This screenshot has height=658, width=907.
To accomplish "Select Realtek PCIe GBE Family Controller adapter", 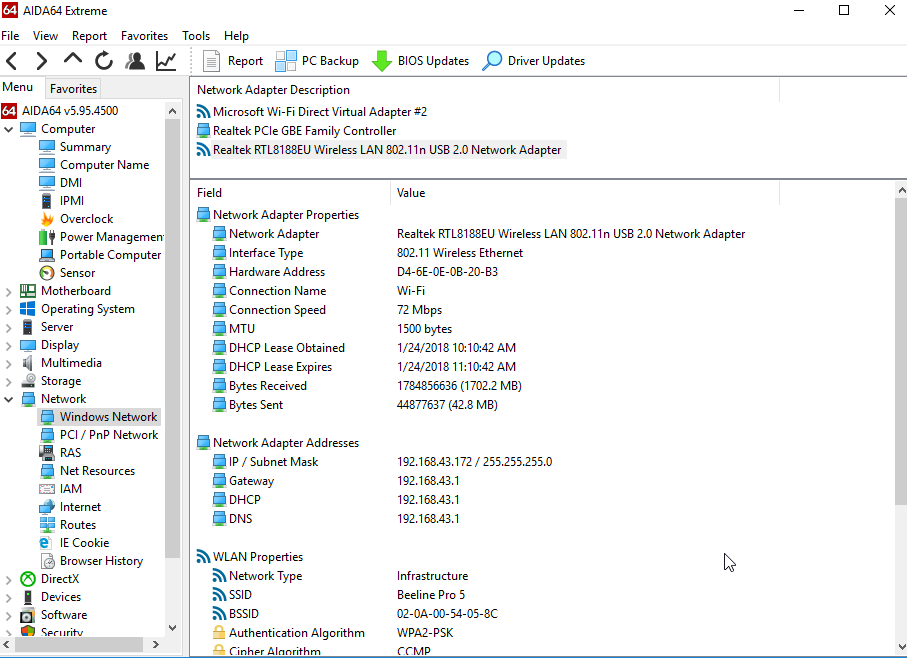I will click(x=304, y=131).
